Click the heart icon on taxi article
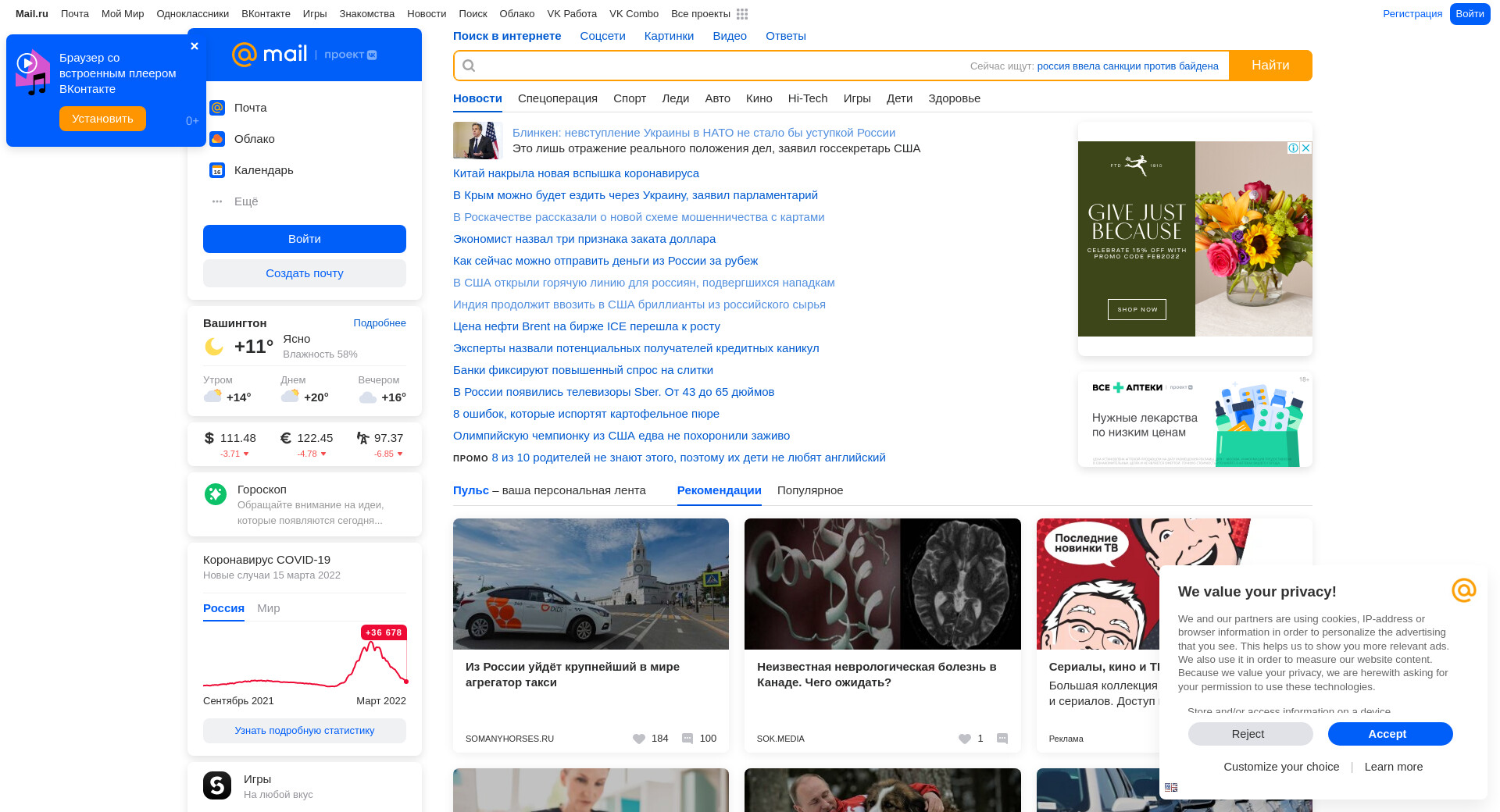The height and width of the screenshot is (812, 1500). [x=639, y=739]
